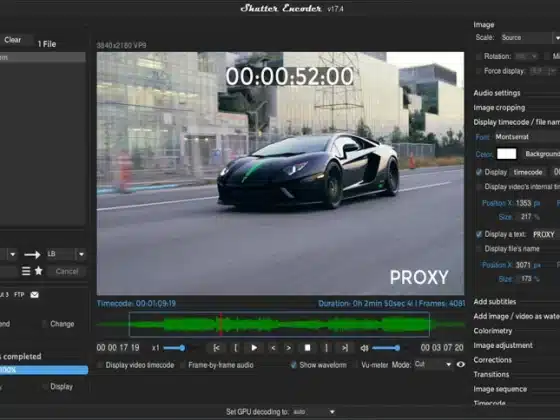
Task: Enable Display video timecode checkbox
Action: [100, 365]
